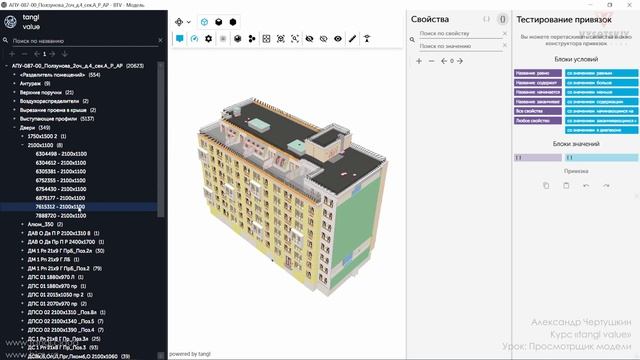Click the fit-object-to-frame icon
The width and height of the screenshot is (640, 360).
pyautogui.click(x=280, y=39)
